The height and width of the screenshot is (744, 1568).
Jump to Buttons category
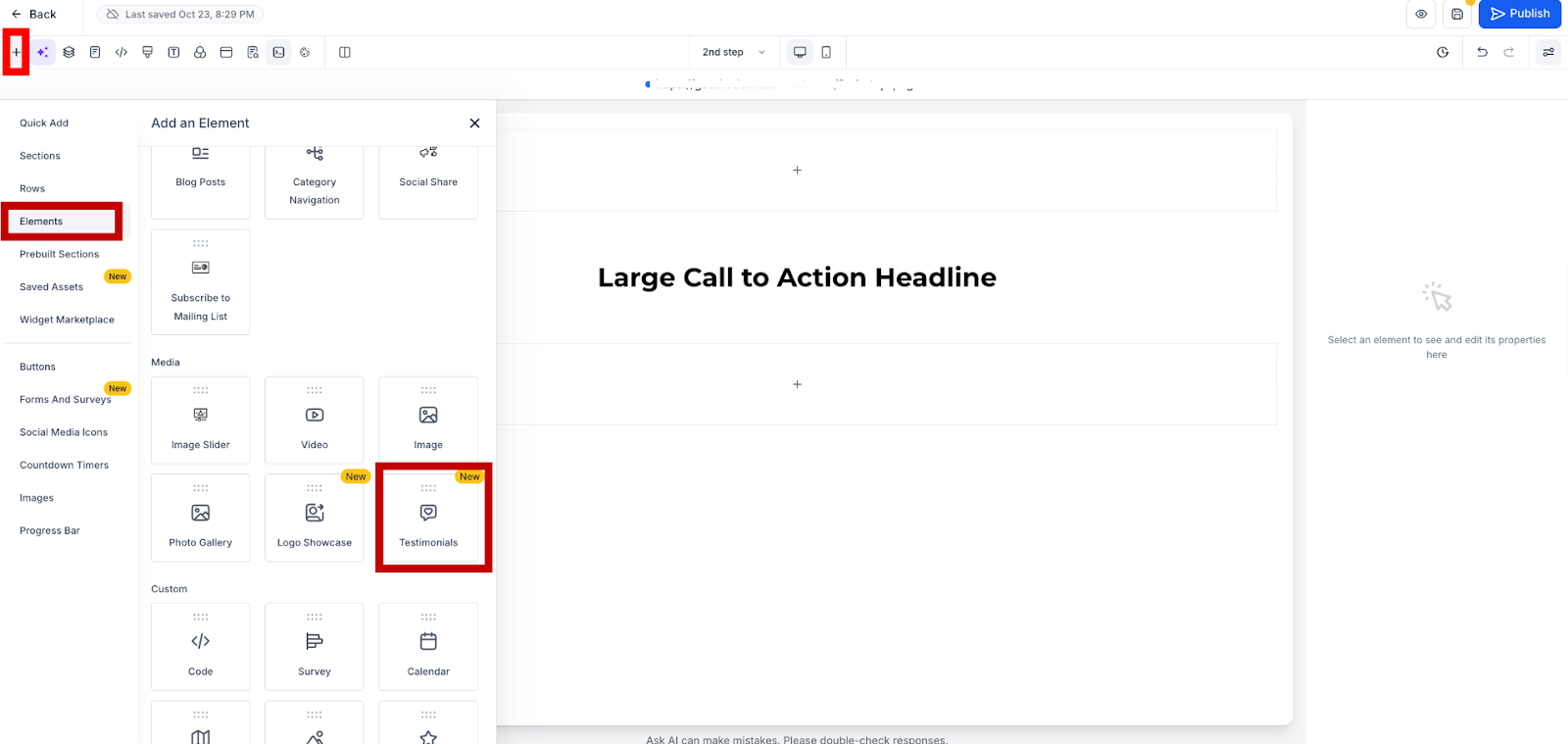point(37,368)
